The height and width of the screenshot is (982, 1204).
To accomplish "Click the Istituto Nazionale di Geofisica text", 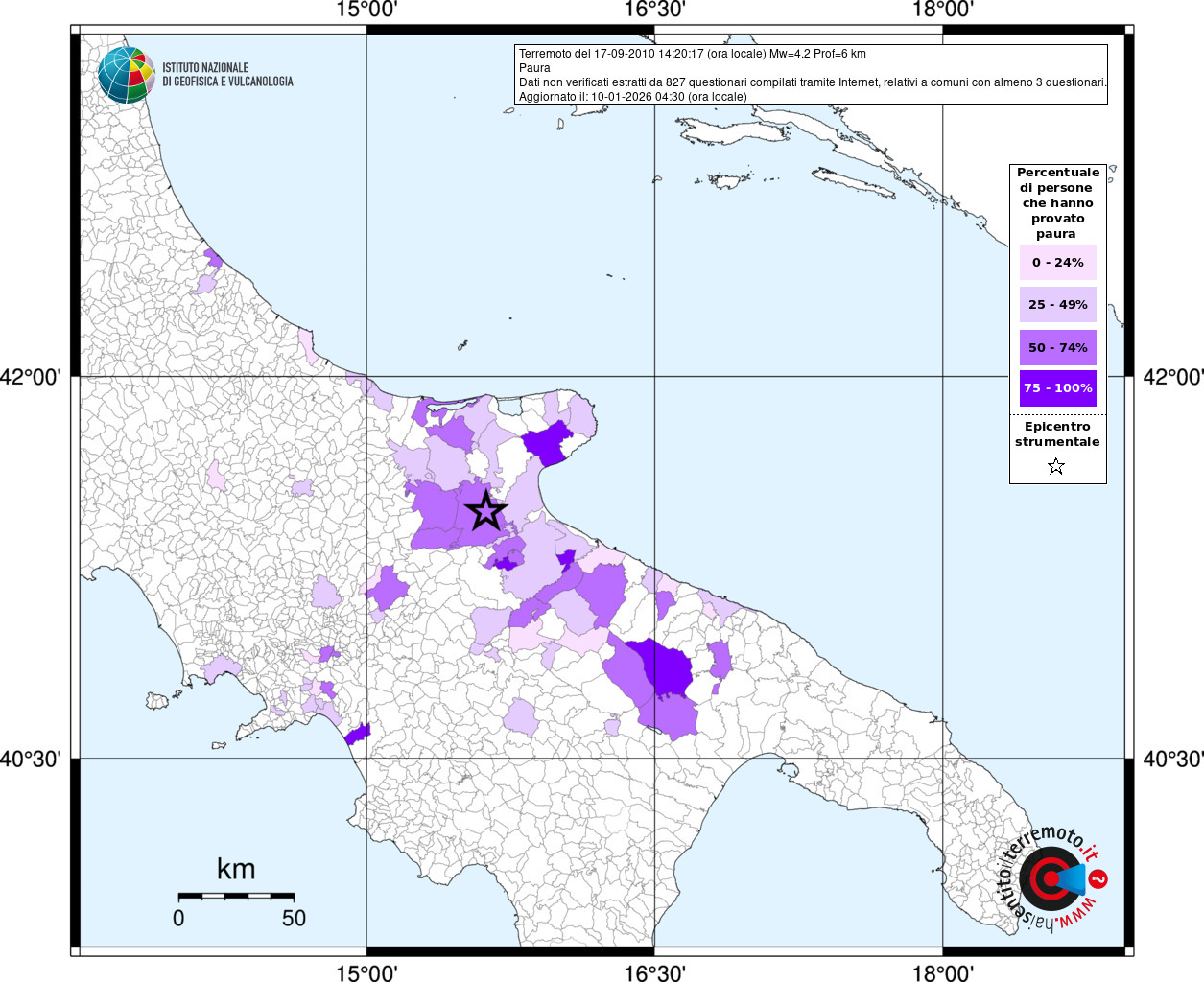I will coord(227,75).
